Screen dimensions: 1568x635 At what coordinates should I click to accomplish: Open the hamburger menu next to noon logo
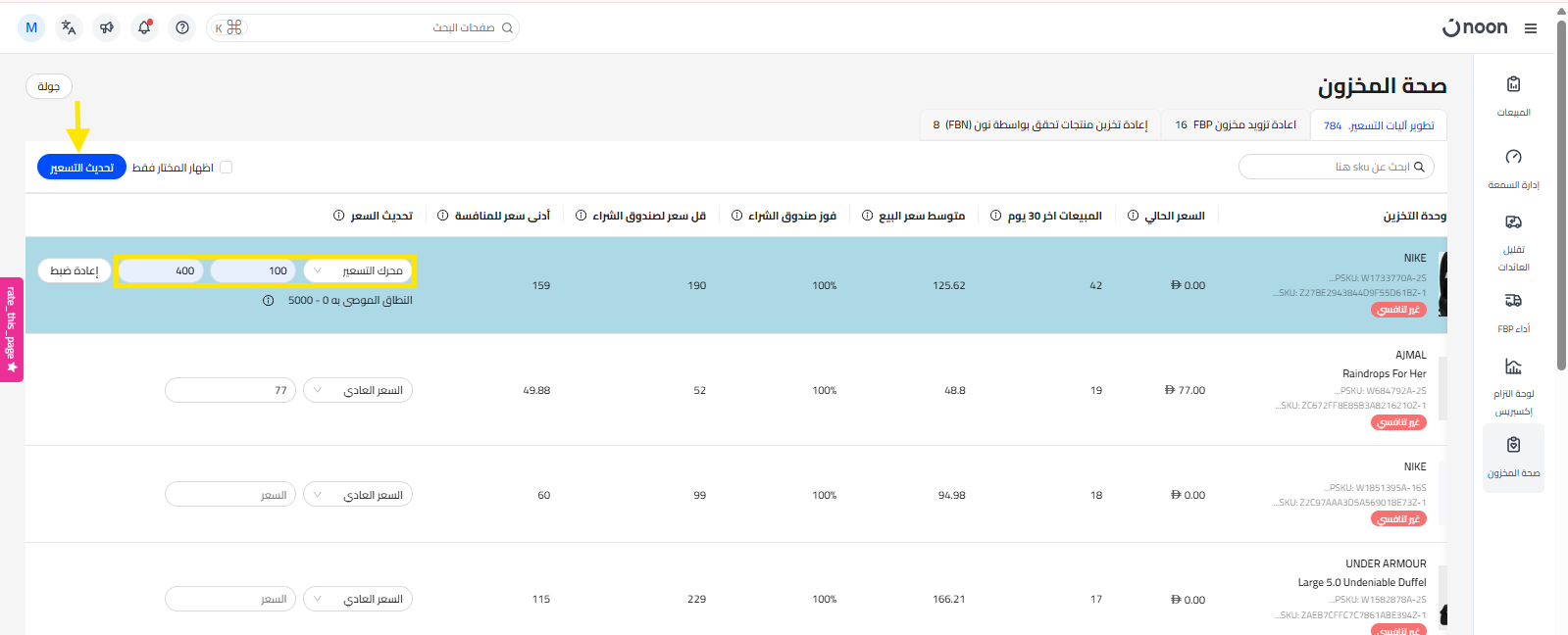pos(1530,28)
